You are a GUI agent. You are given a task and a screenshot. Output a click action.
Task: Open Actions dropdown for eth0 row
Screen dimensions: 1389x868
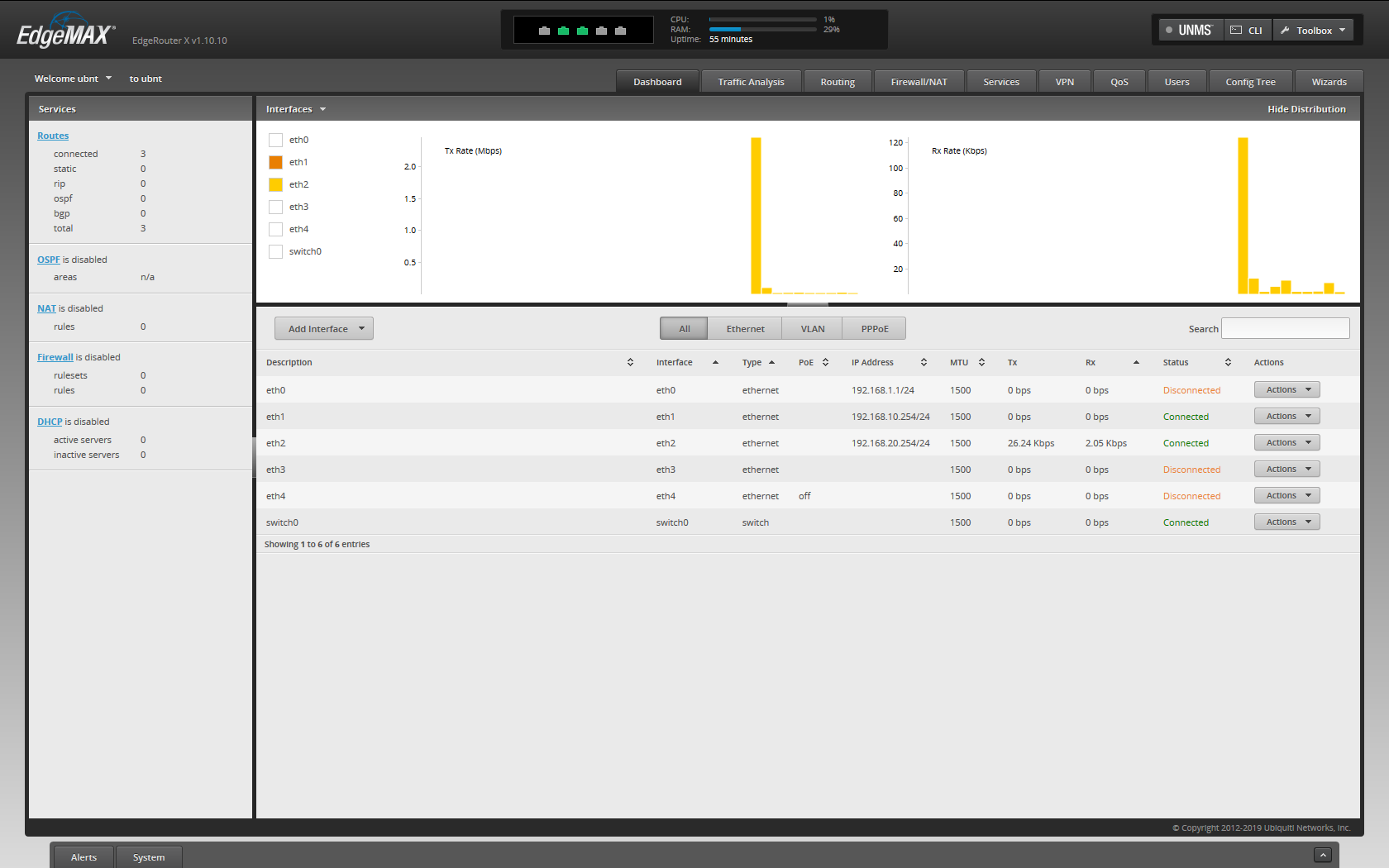pyautogui.click(x=1286, y=389)
